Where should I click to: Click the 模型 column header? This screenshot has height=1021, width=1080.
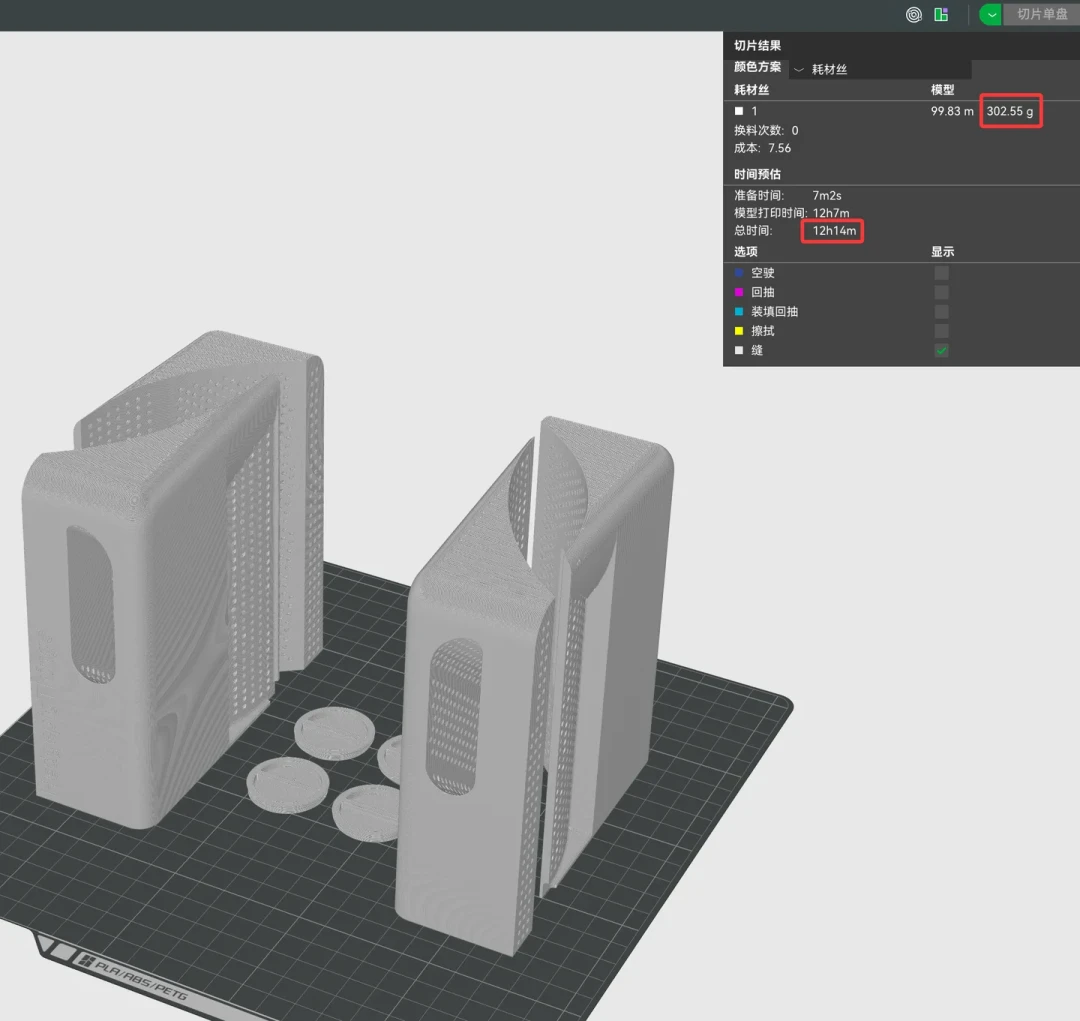942,90
